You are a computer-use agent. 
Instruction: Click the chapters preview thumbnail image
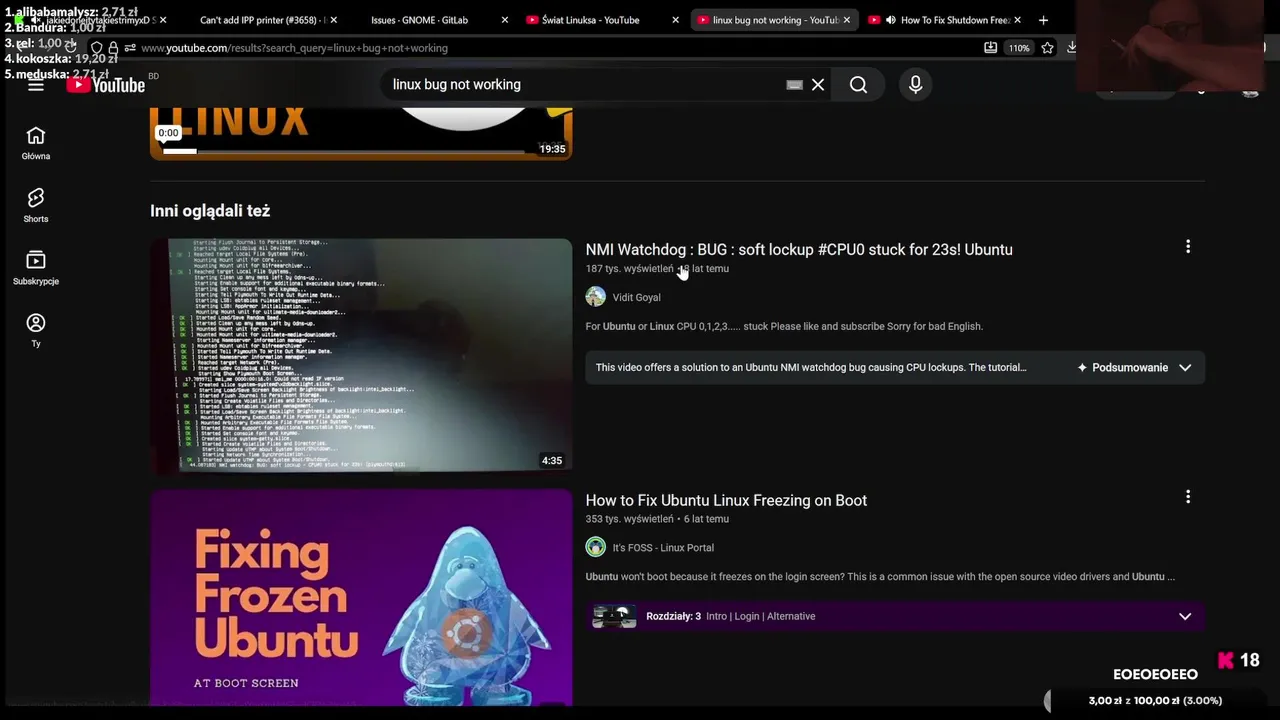pyautogui.click(x=614, y=616)
